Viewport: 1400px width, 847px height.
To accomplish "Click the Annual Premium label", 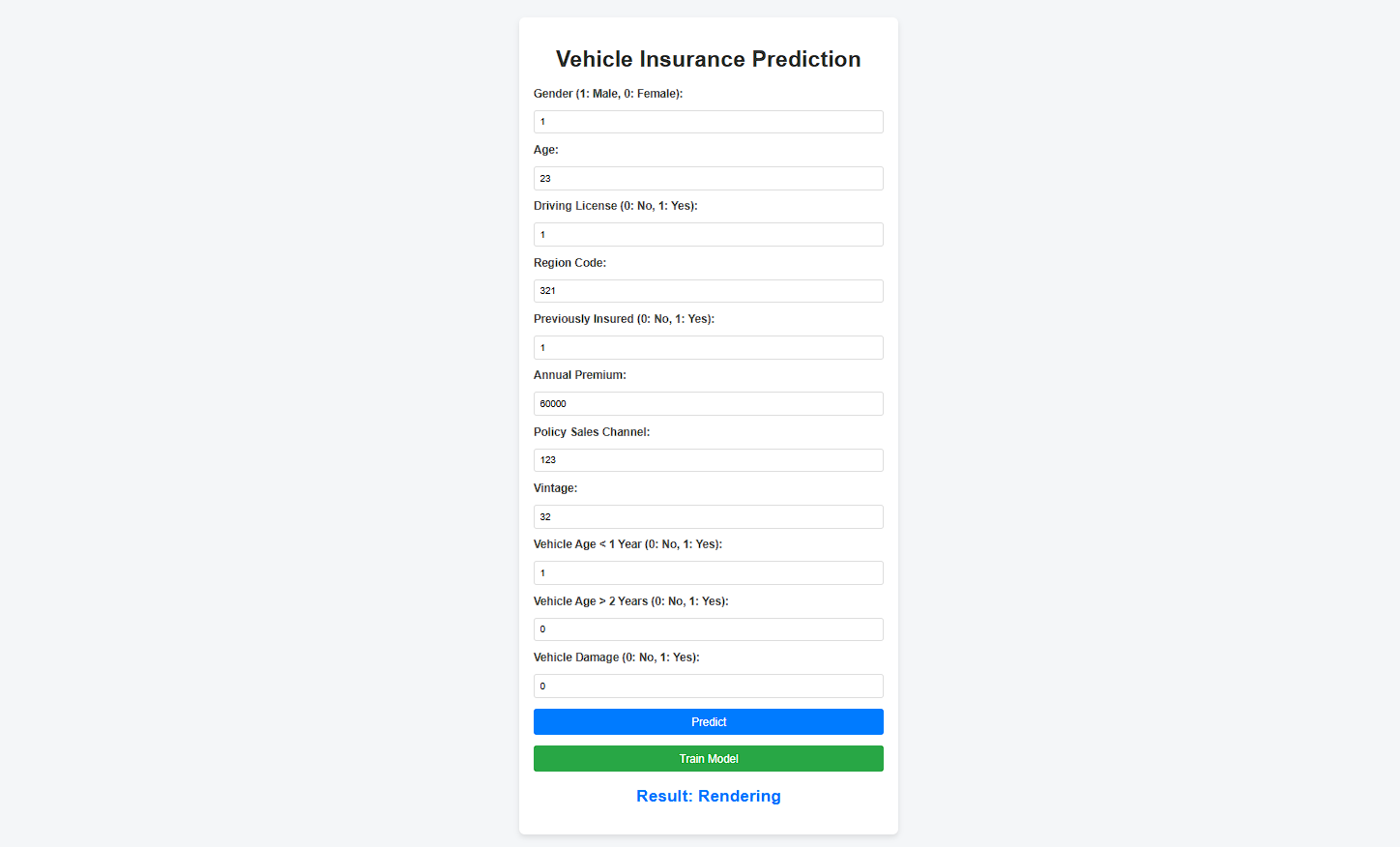I will [577, 374].
